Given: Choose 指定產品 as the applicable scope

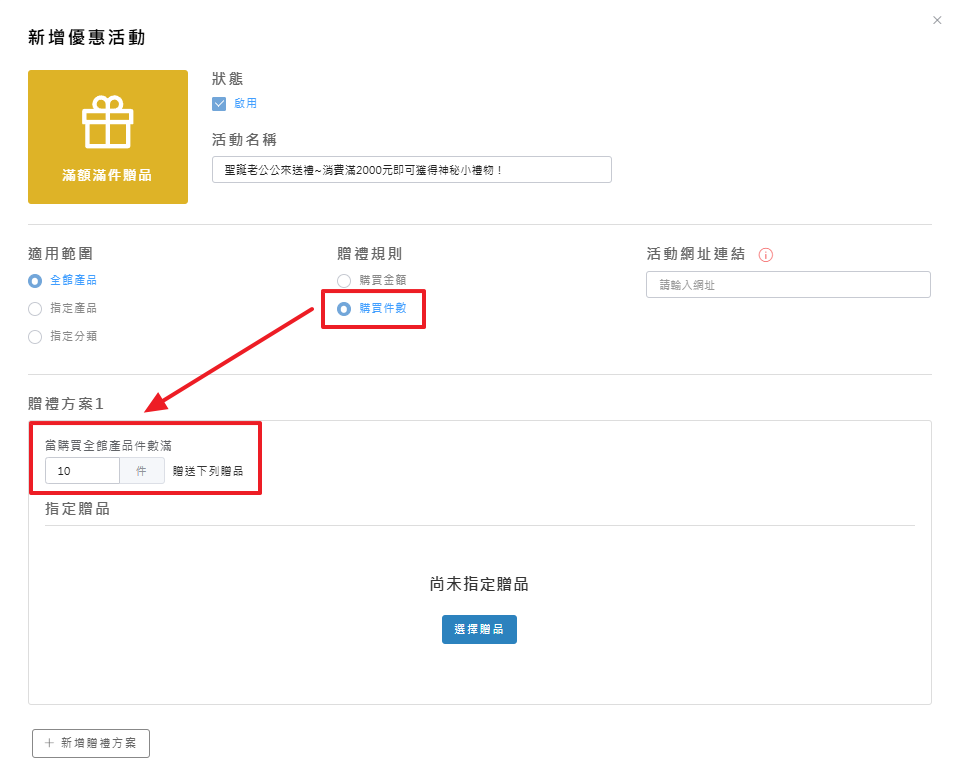Looking at the screenshot, I should 35,309.
